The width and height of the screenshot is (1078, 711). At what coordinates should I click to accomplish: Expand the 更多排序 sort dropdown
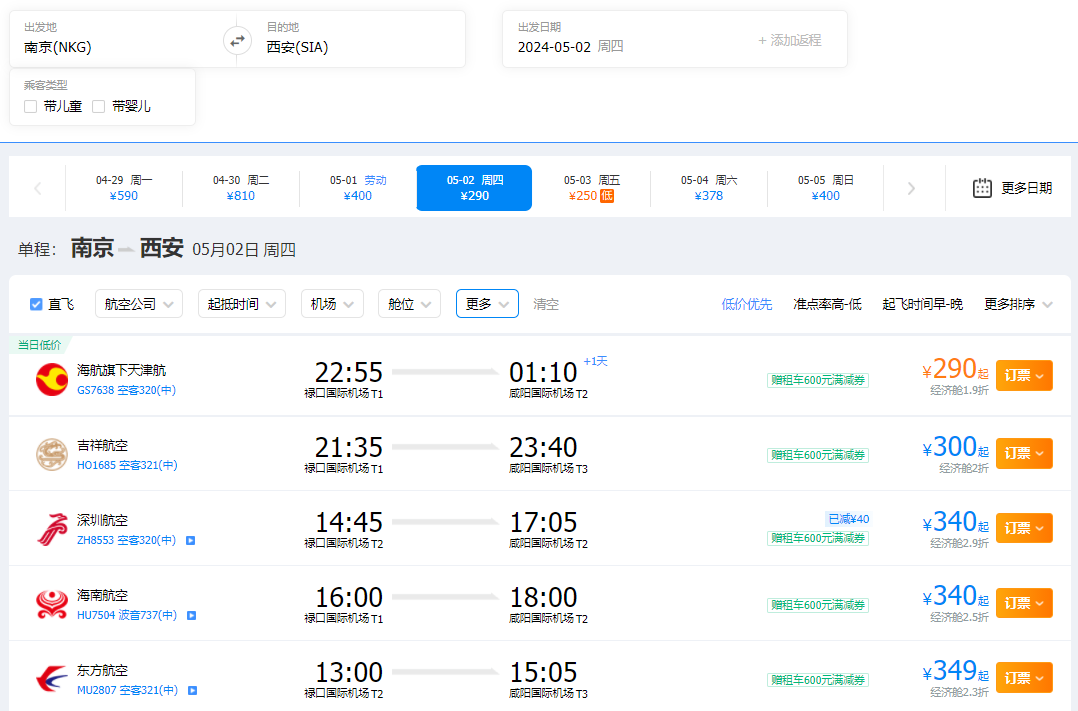coord(1018,304)
